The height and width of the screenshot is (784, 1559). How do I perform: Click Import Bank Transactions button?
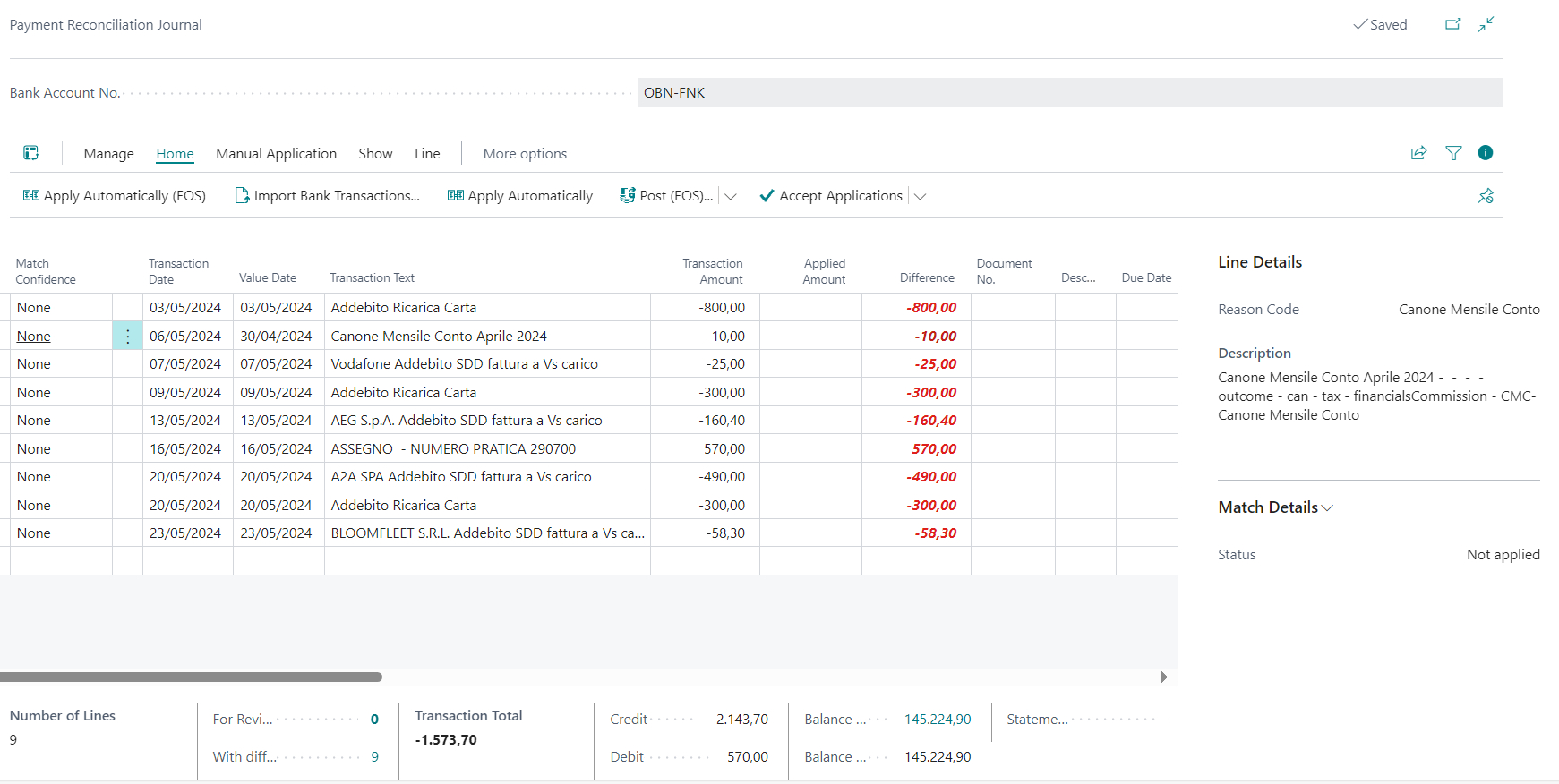pos(327,196)
